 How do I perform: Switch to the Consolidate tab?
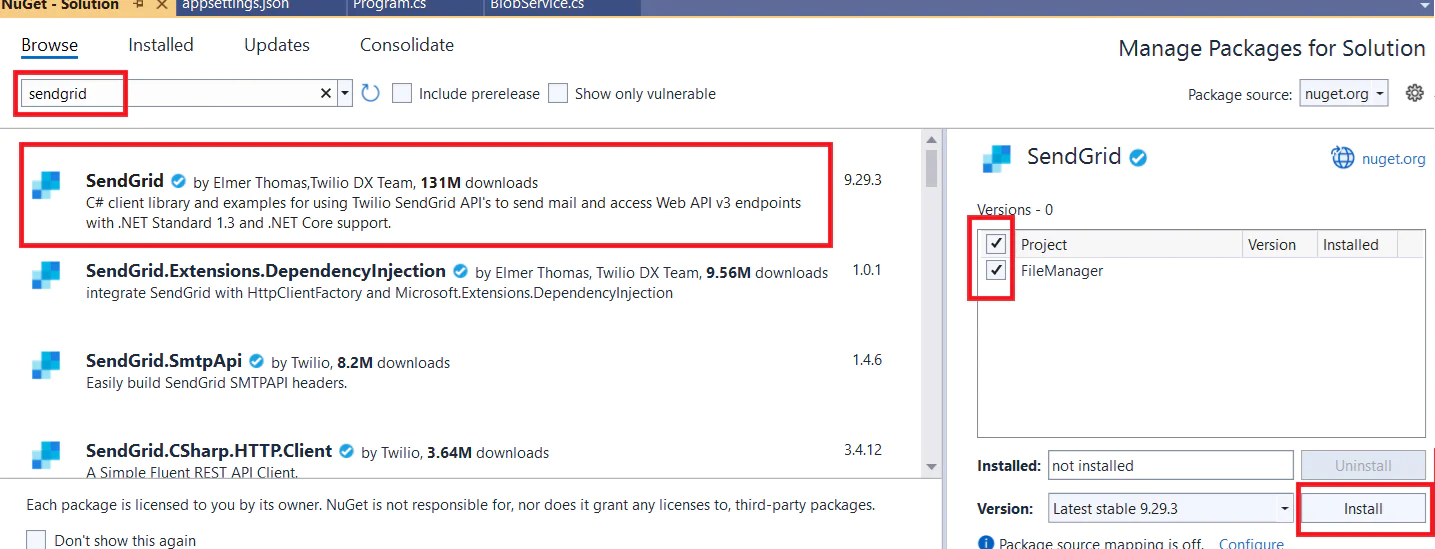click(x=407, y=45)
